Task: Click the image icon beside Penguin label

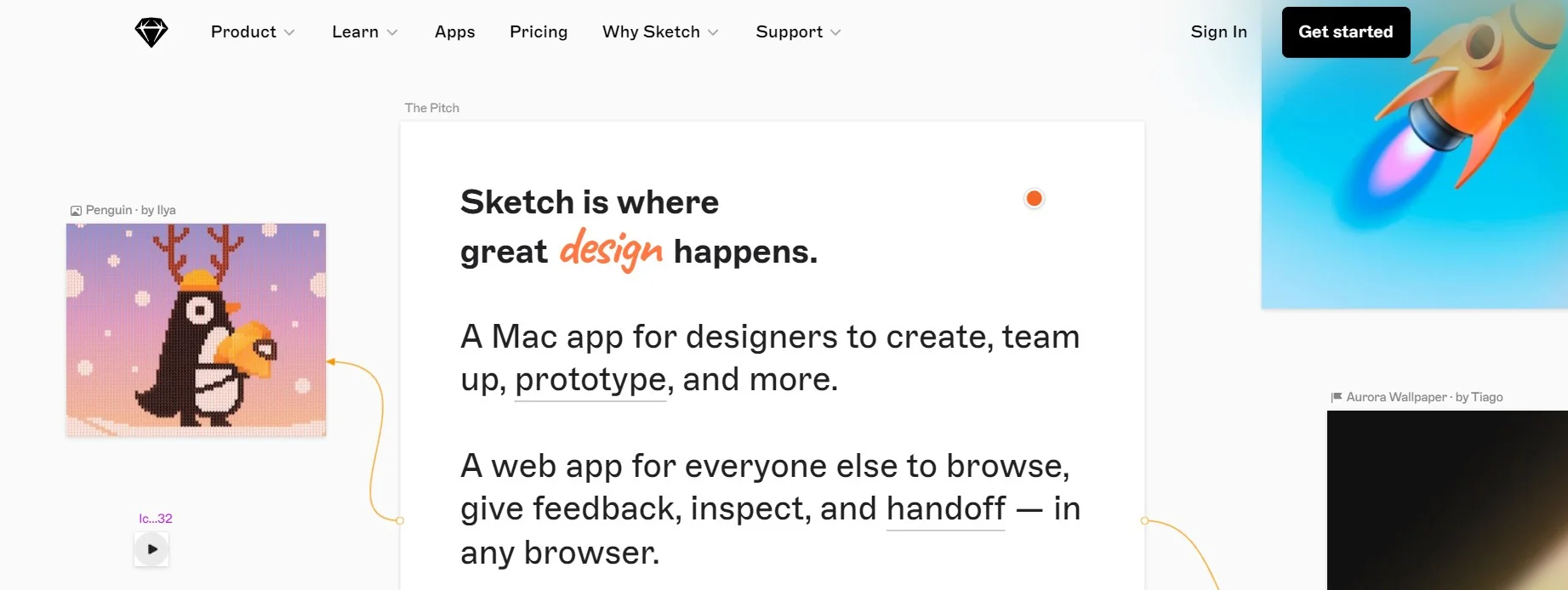Action: pyautogui.click(x=76, y=210)
